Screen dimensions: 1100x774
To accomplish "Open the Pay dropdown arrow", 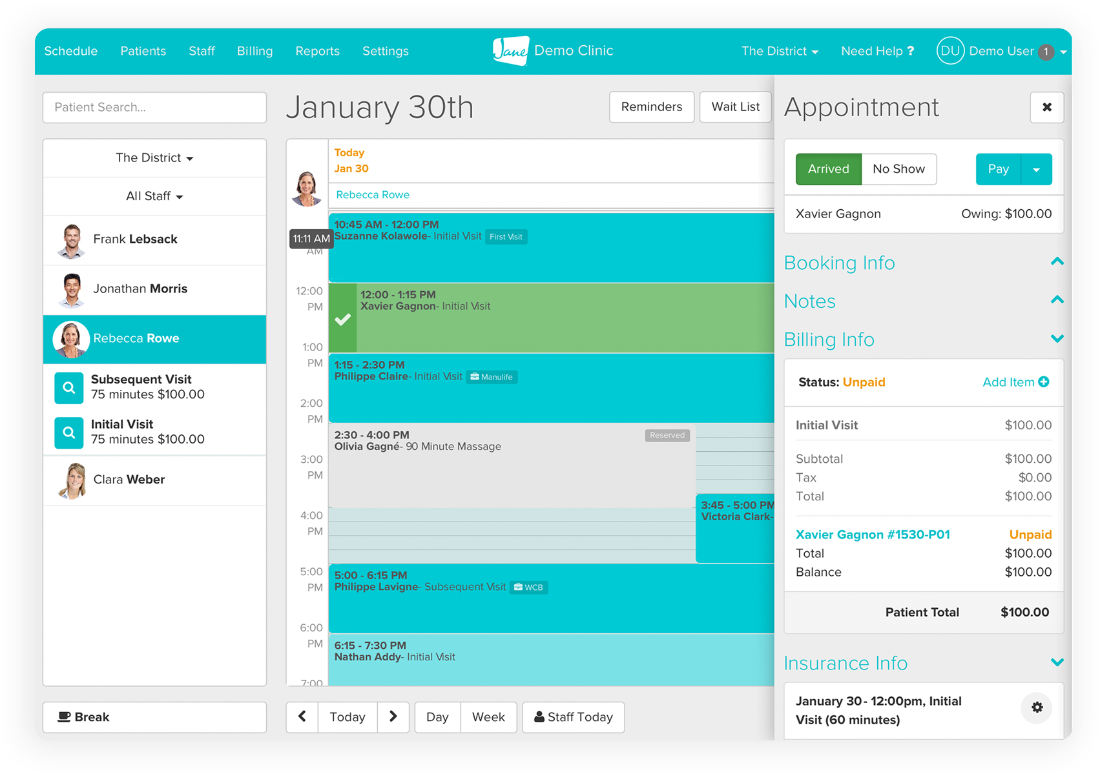I will point(1036,170).
